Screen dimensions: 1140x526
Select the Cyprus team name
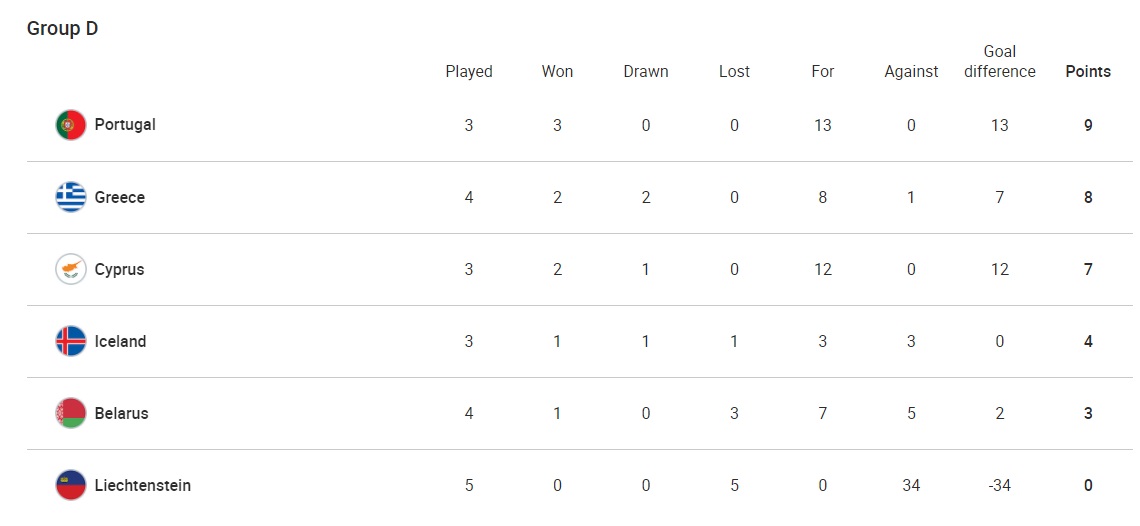coord(120,269)
